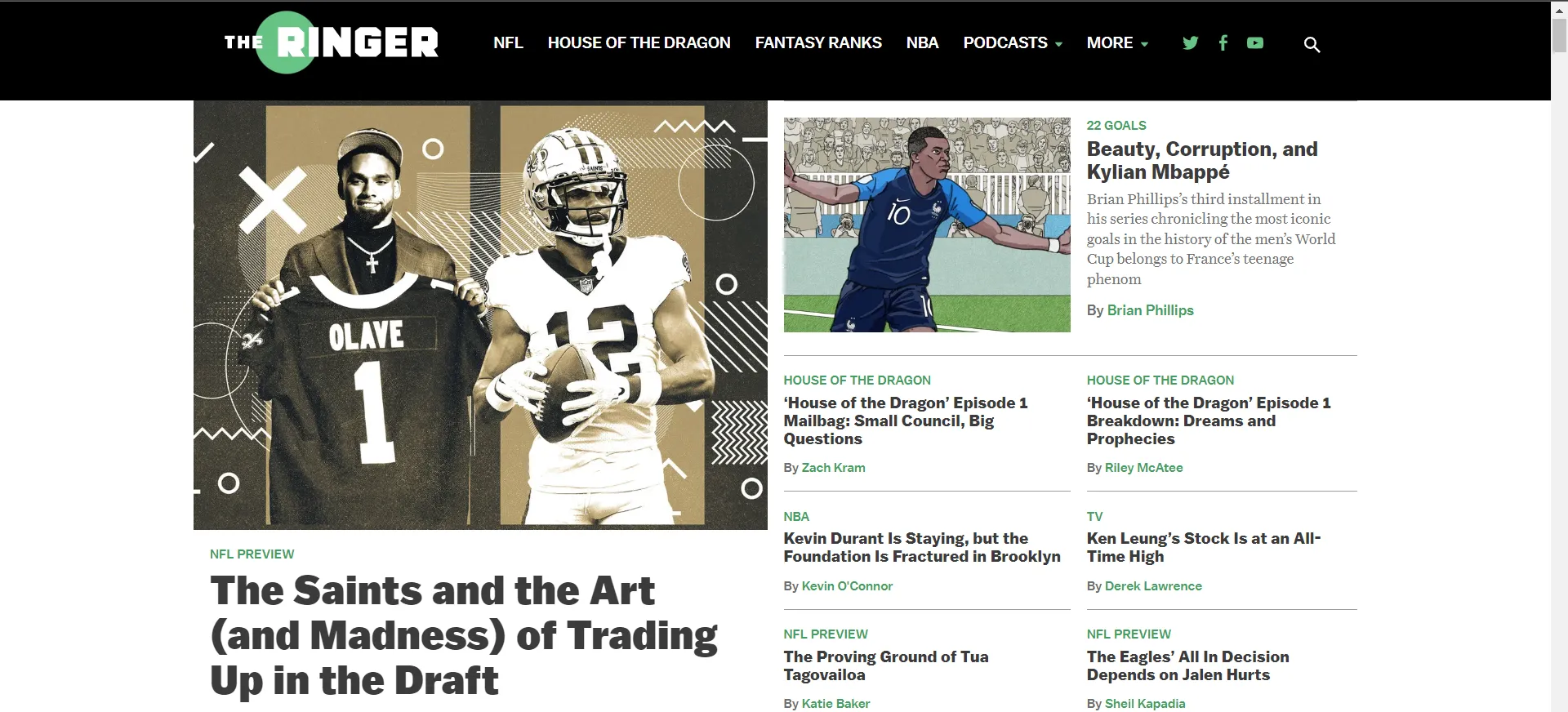This screenshot has width=1568, height=712.
Task: Open House of the Dragon label above Mailbag
Action: [857, 380]
